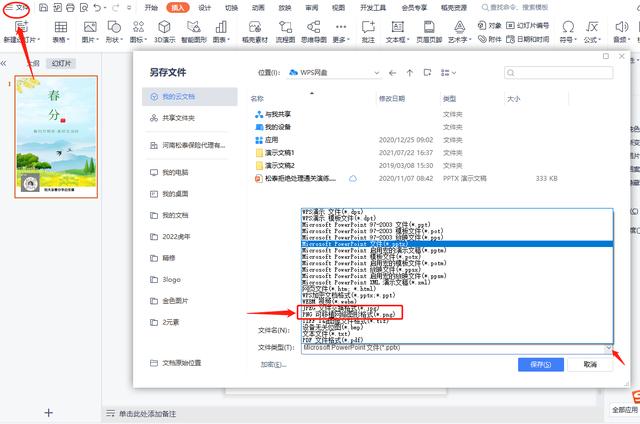Click the 3D演示 cube icon

coord(164,27)
